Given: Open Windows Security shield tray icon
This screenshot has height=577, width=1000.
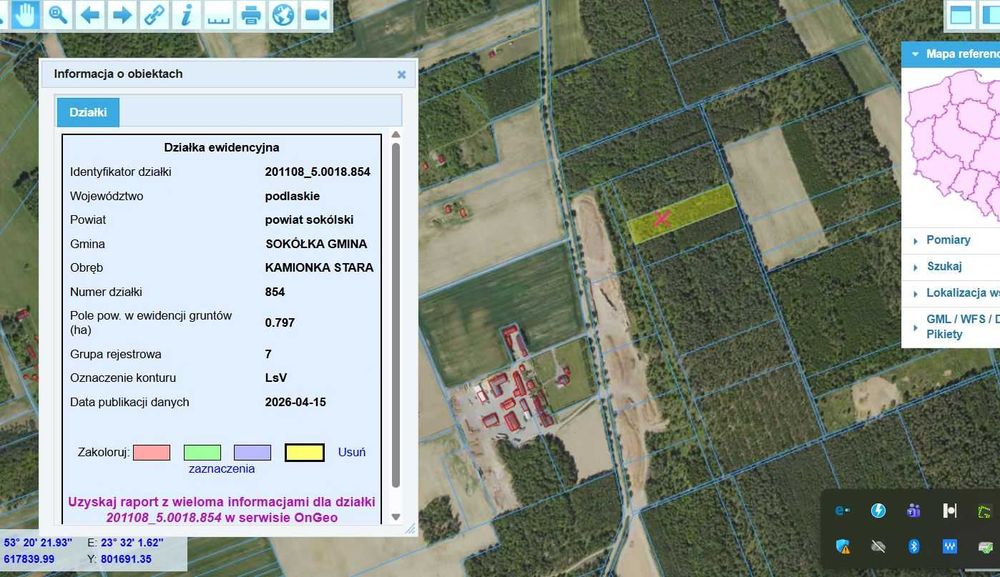Looking at the screenshot, I should [x=842, y=546].
